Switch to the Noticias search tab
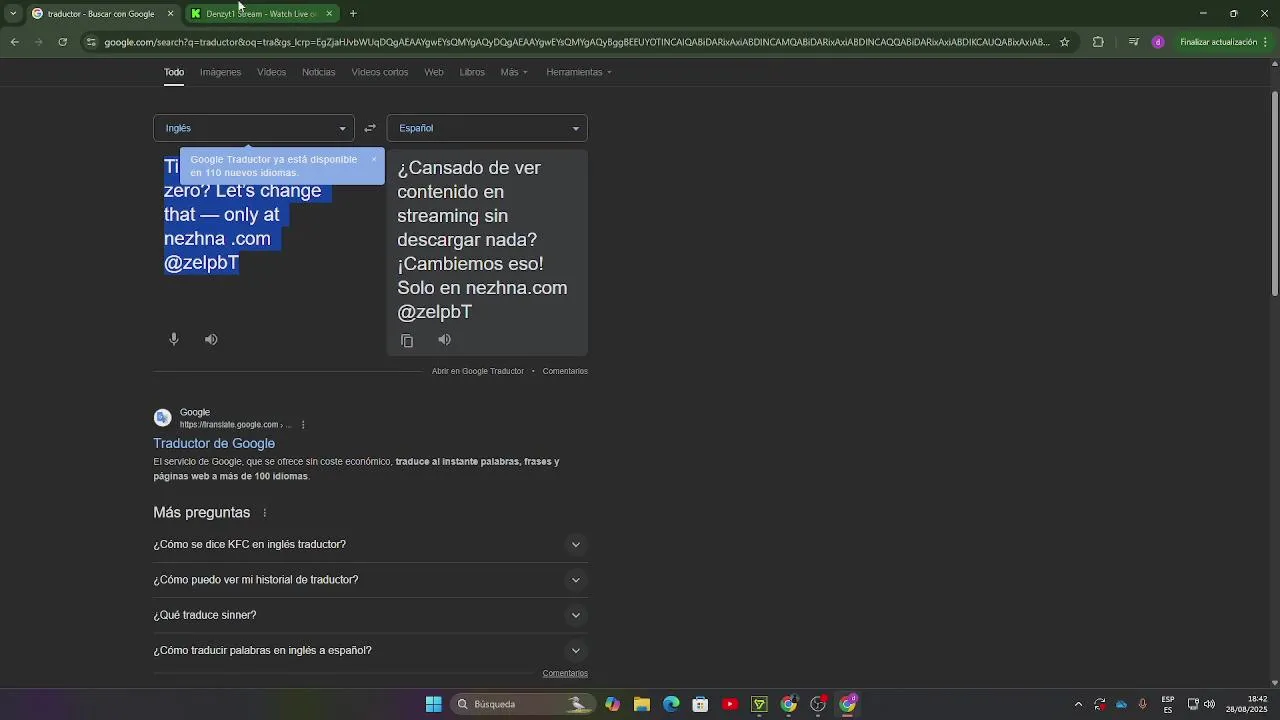1280x720 pixels. (319, 72)
